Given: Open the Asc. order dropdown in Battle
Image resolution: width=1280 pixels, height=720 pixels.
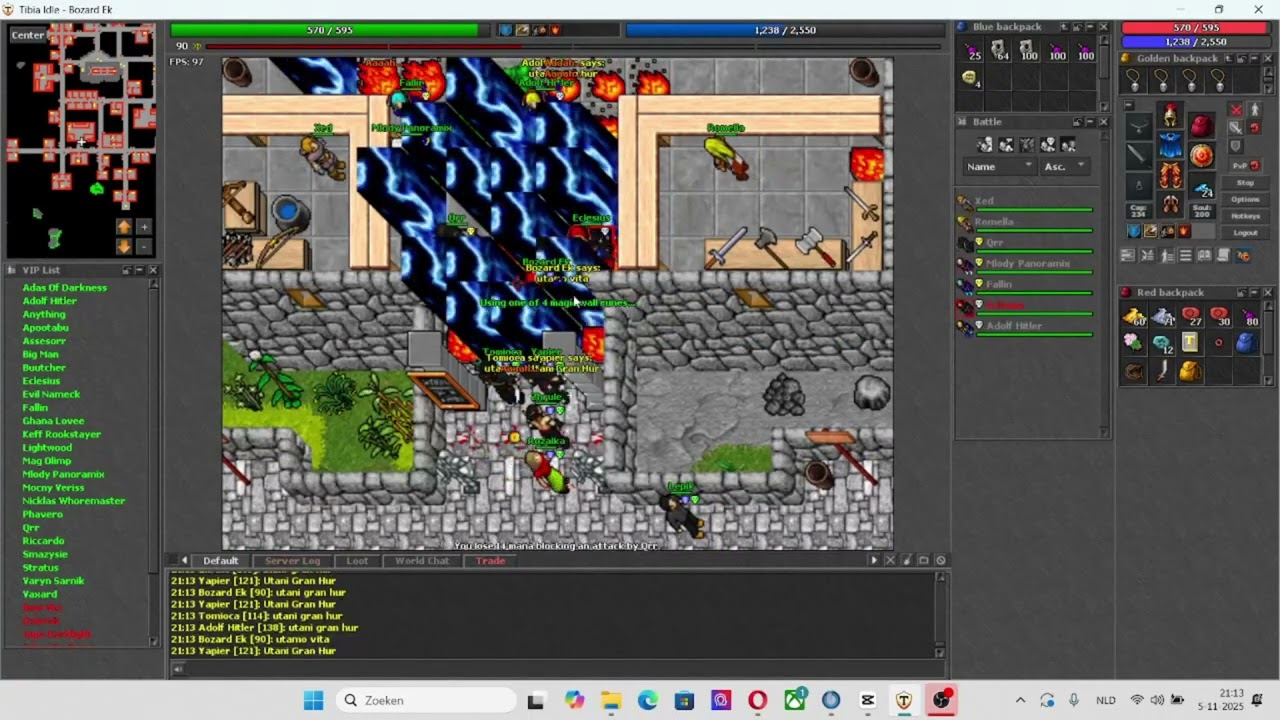Looking at the screenshot, I should [1065, 166].
